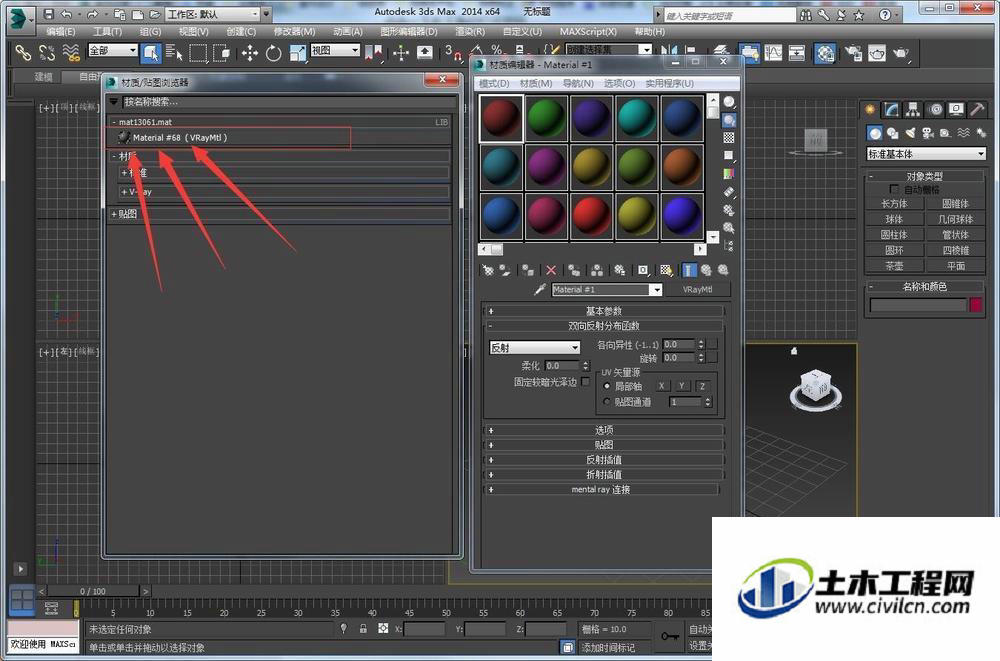Click the Select and Link chain icon

[24, 53]
